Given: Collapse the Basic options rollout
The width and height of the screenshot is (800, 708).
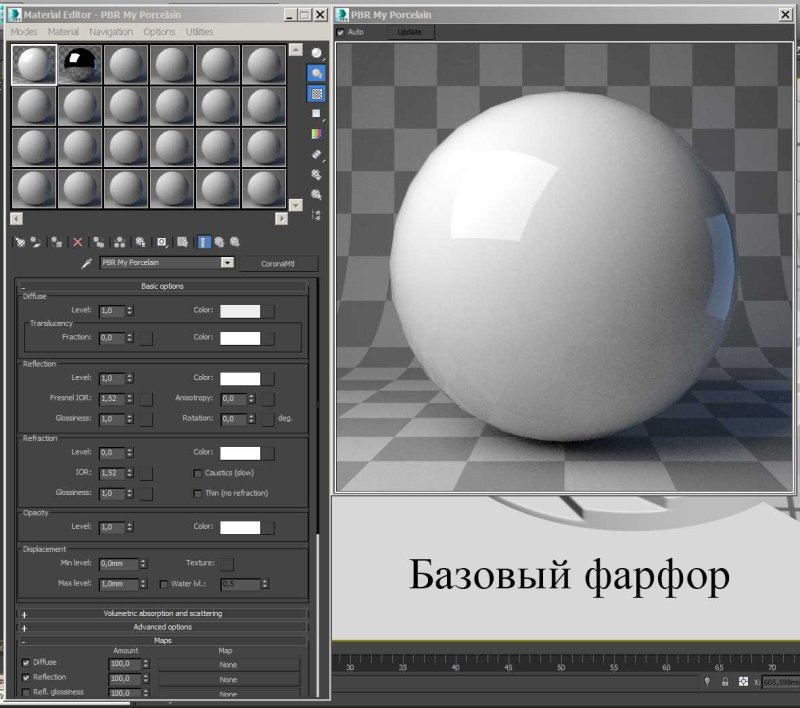Looking at the screenshot, I should pos(163,287).
